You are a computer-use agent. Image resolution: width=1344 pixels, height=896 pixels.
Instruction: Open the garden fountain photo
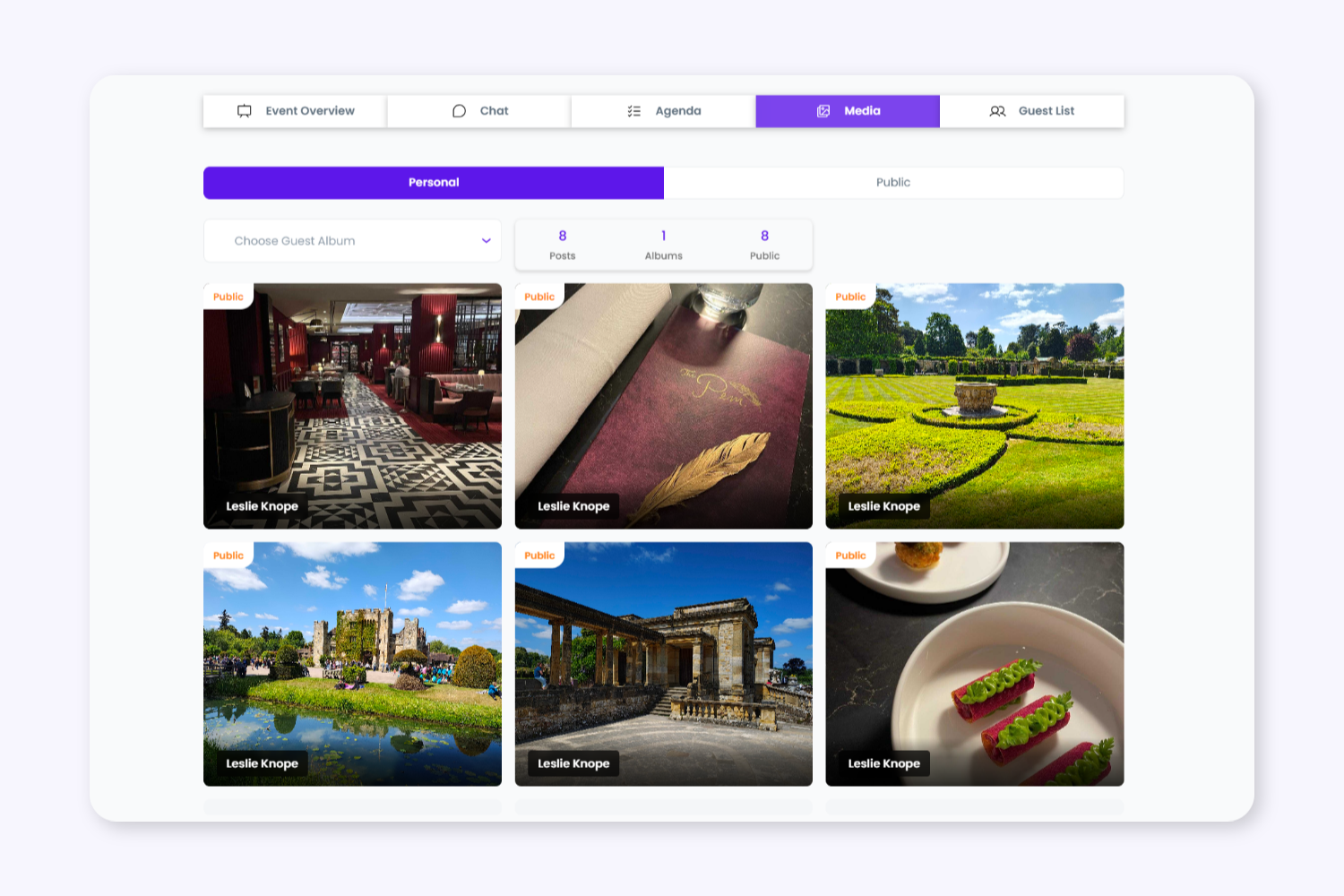point(975,406)
